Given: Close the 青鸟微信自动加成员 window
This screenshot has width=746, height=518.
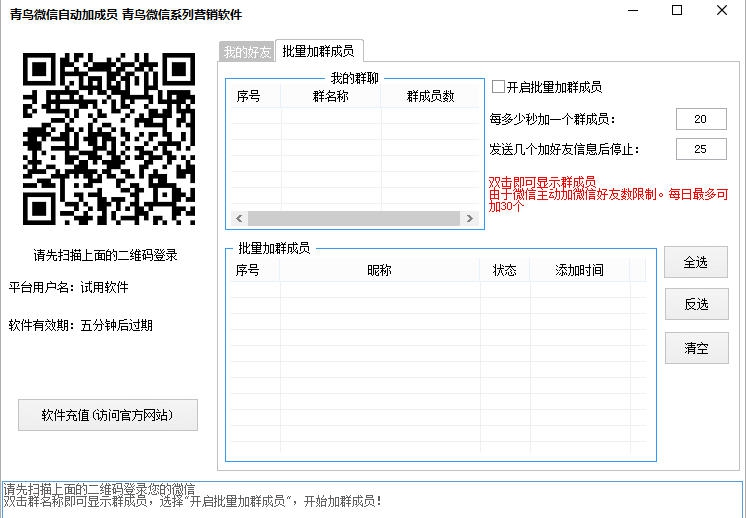Looking at the screenshot, I should (x=722, y=10).
